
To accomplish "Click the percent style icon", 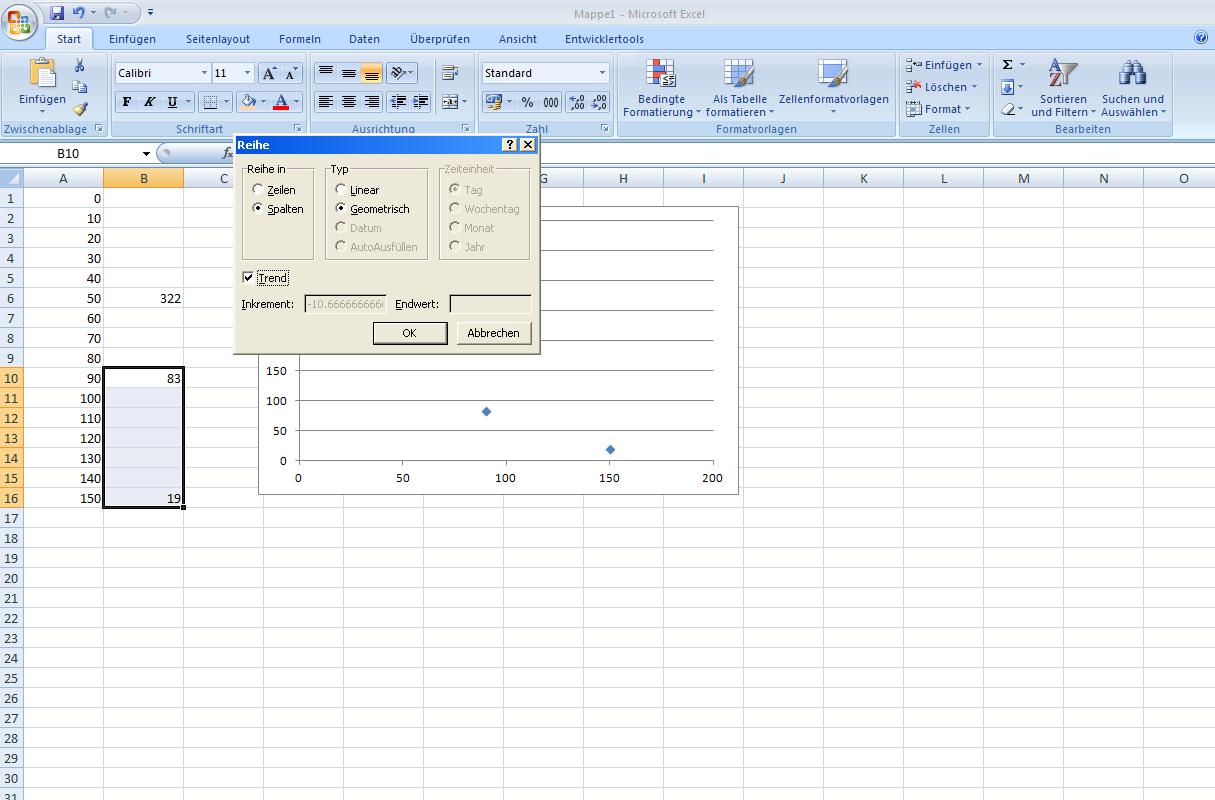I will pos(527,102).
